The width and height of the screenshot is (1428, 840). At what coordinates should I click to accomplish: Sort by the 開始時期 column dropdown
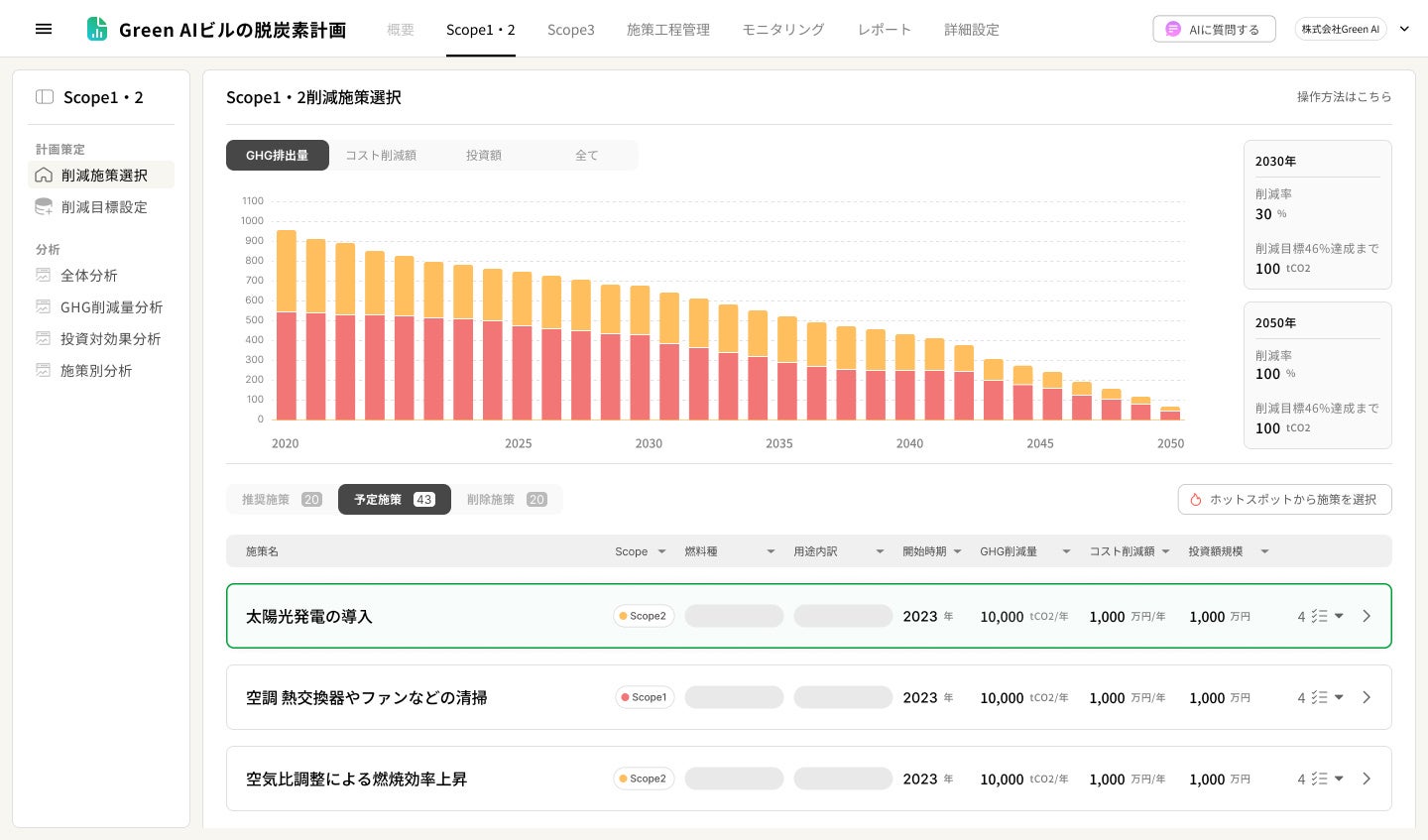tap(957, 551)
